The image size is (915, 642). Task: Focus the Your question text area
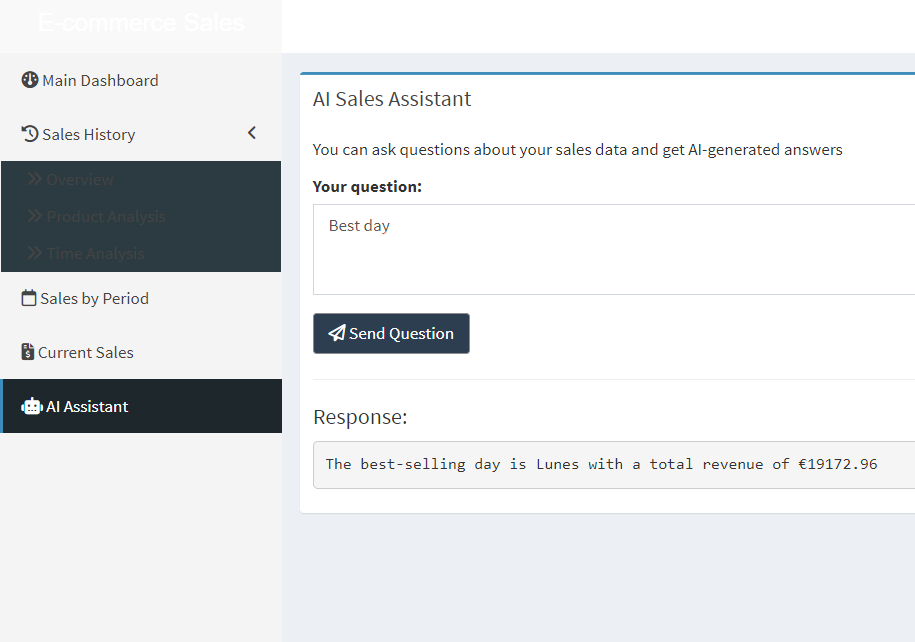[x=614, y=249]
